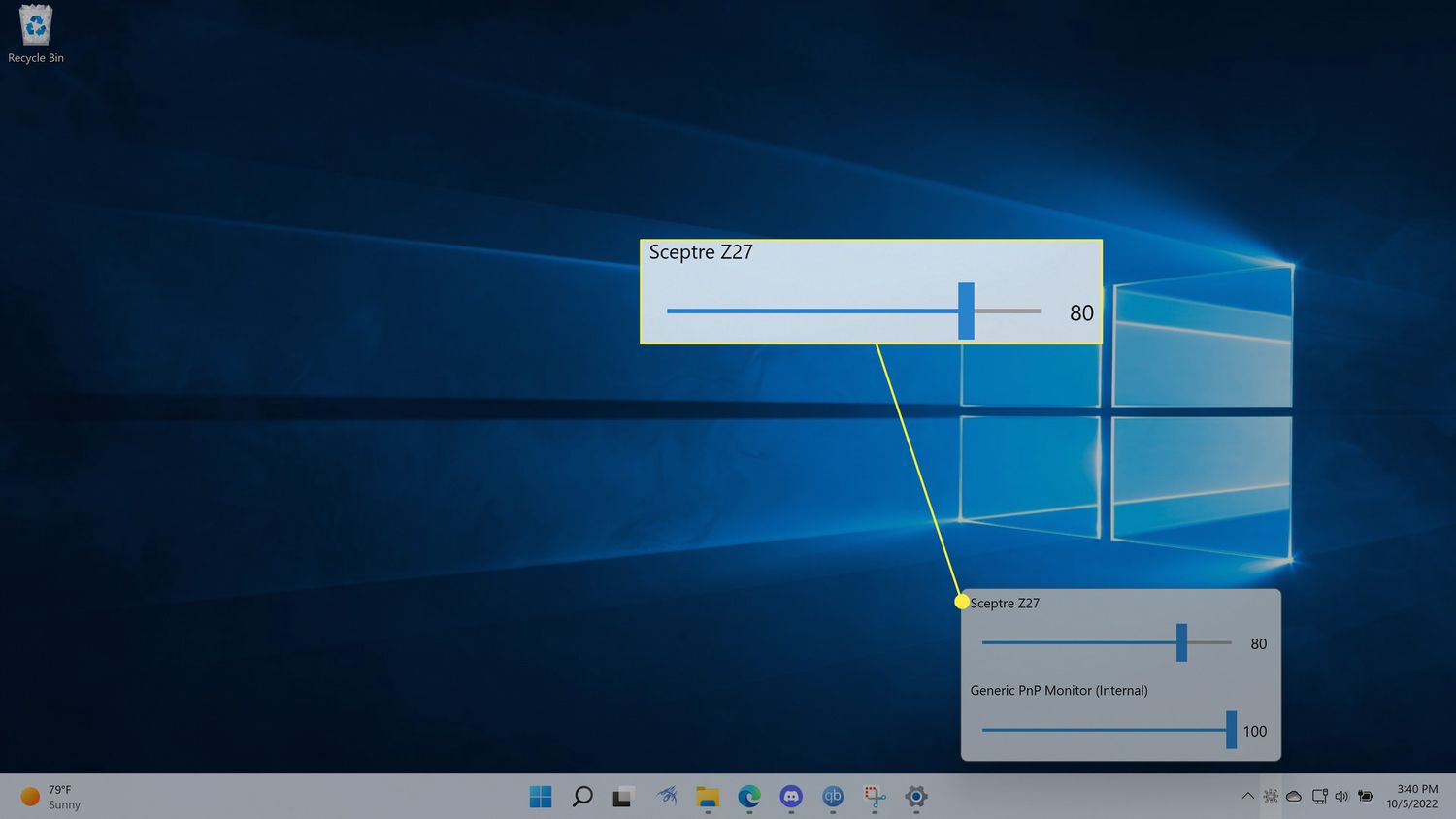Open the Recycle Bin desktop icon
Screen dimensions: 1456x819
coord(36,35)
